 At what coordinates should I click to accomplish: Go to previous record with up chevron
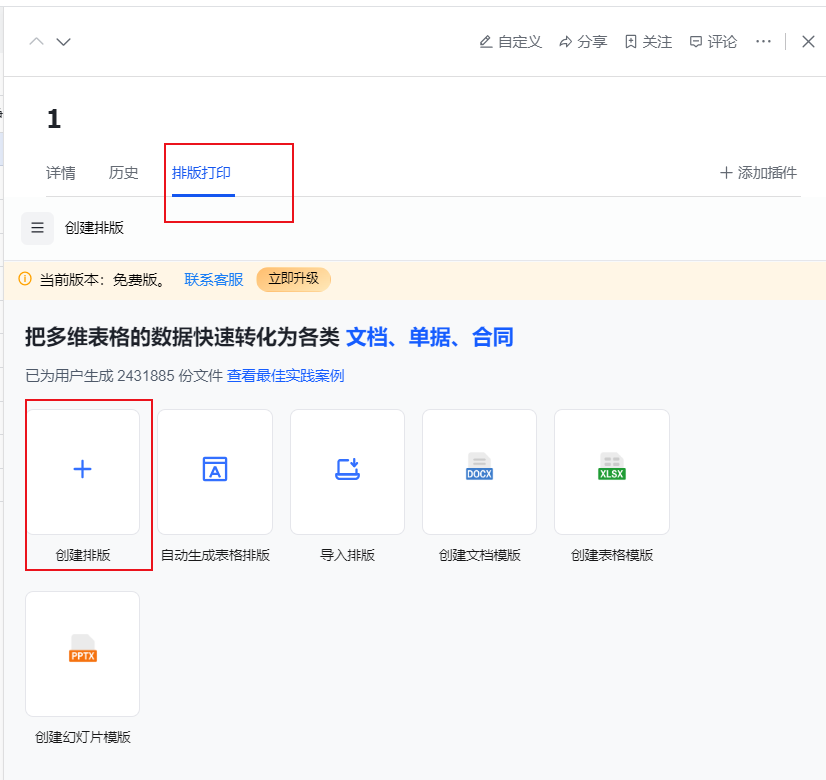coord(37,42)
